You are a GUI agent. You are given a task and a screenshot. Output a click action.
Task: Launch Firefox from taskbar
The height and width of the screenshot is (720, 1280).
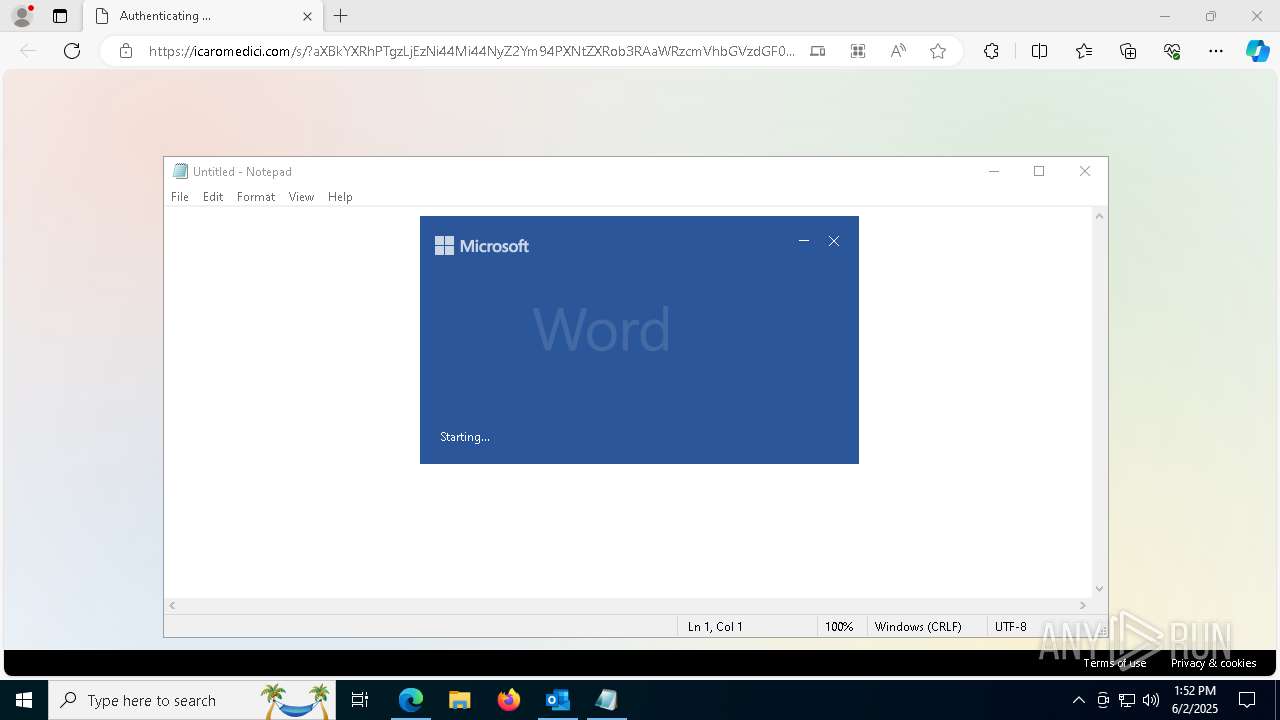(x=508, y=700)
